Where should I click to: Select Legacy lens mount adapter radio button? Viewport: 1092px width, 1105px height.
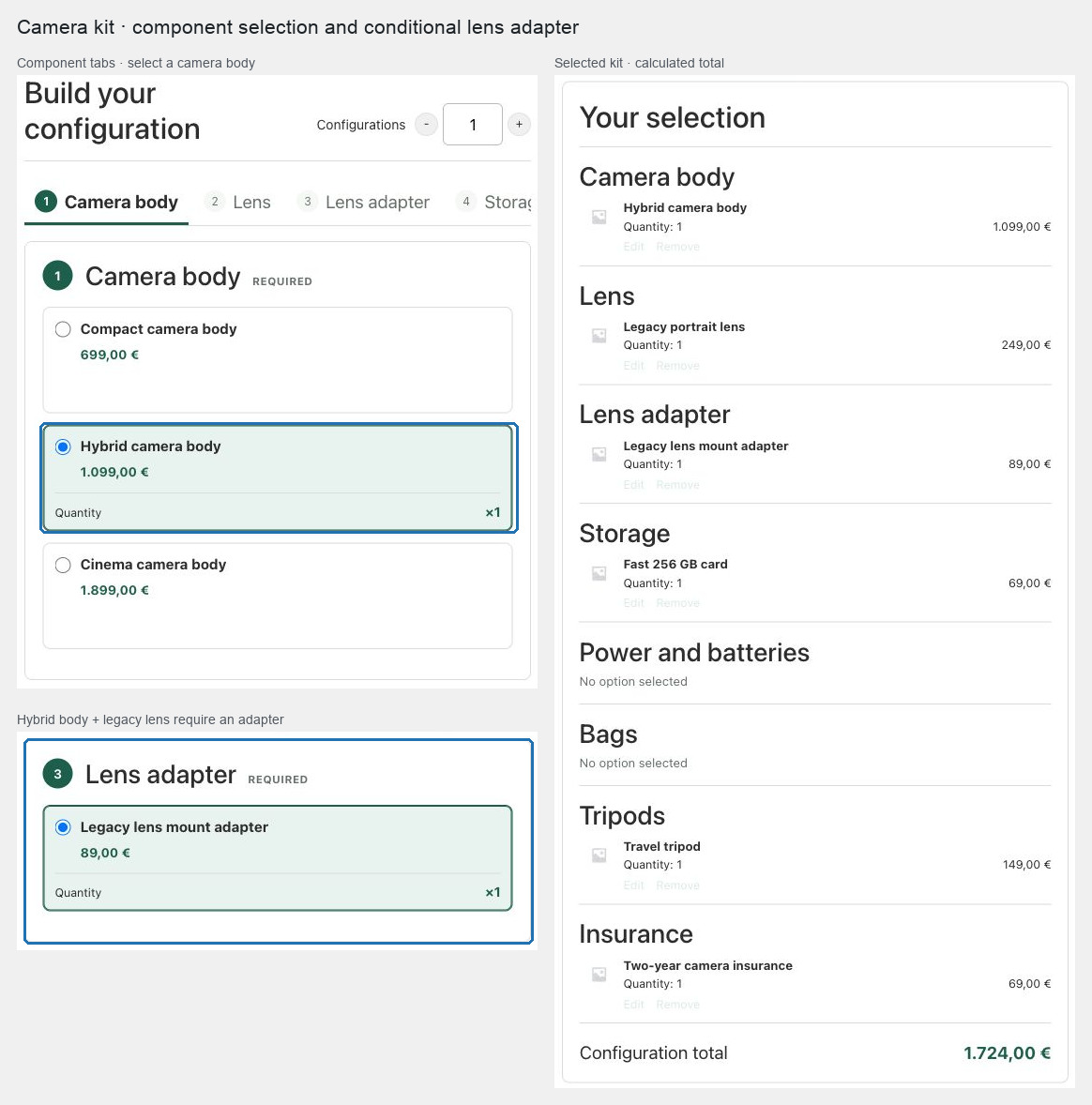point(63,827)
